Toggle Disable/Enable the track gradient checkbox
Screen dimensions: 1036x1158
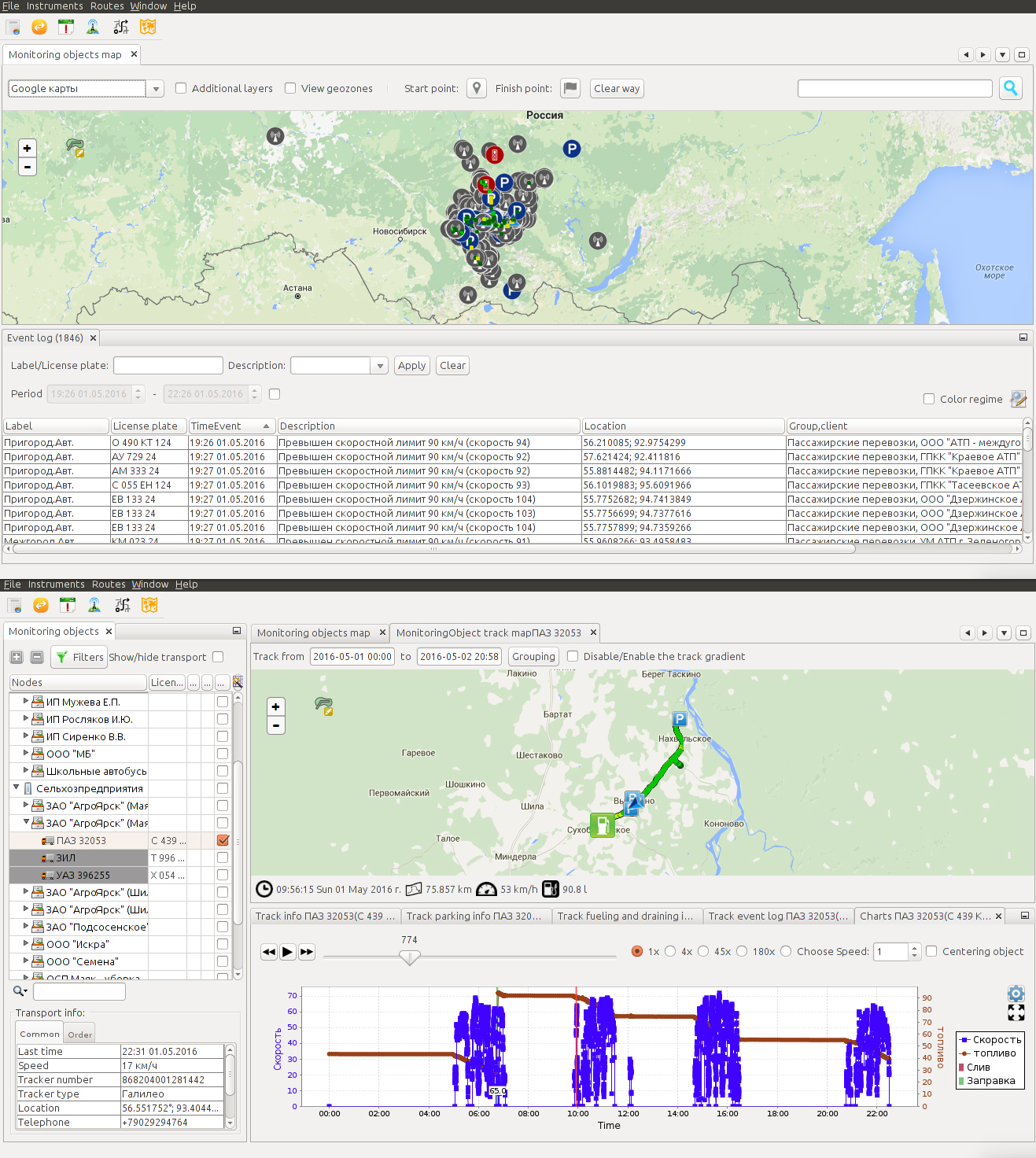click(573, 656)
